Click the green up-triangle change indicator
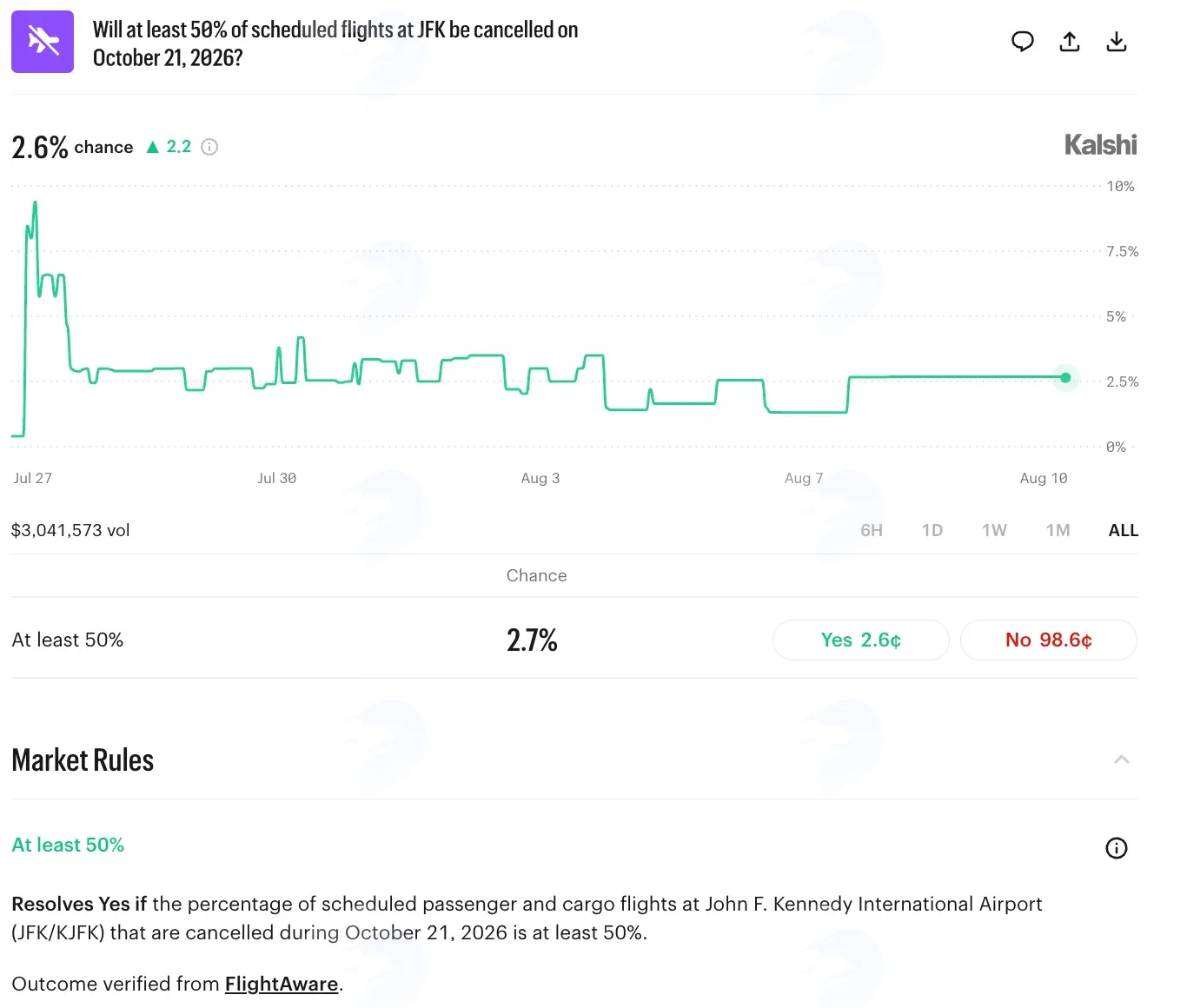Image resolution: width=1187 pixels, height=1008 pixels. point(153,147)
